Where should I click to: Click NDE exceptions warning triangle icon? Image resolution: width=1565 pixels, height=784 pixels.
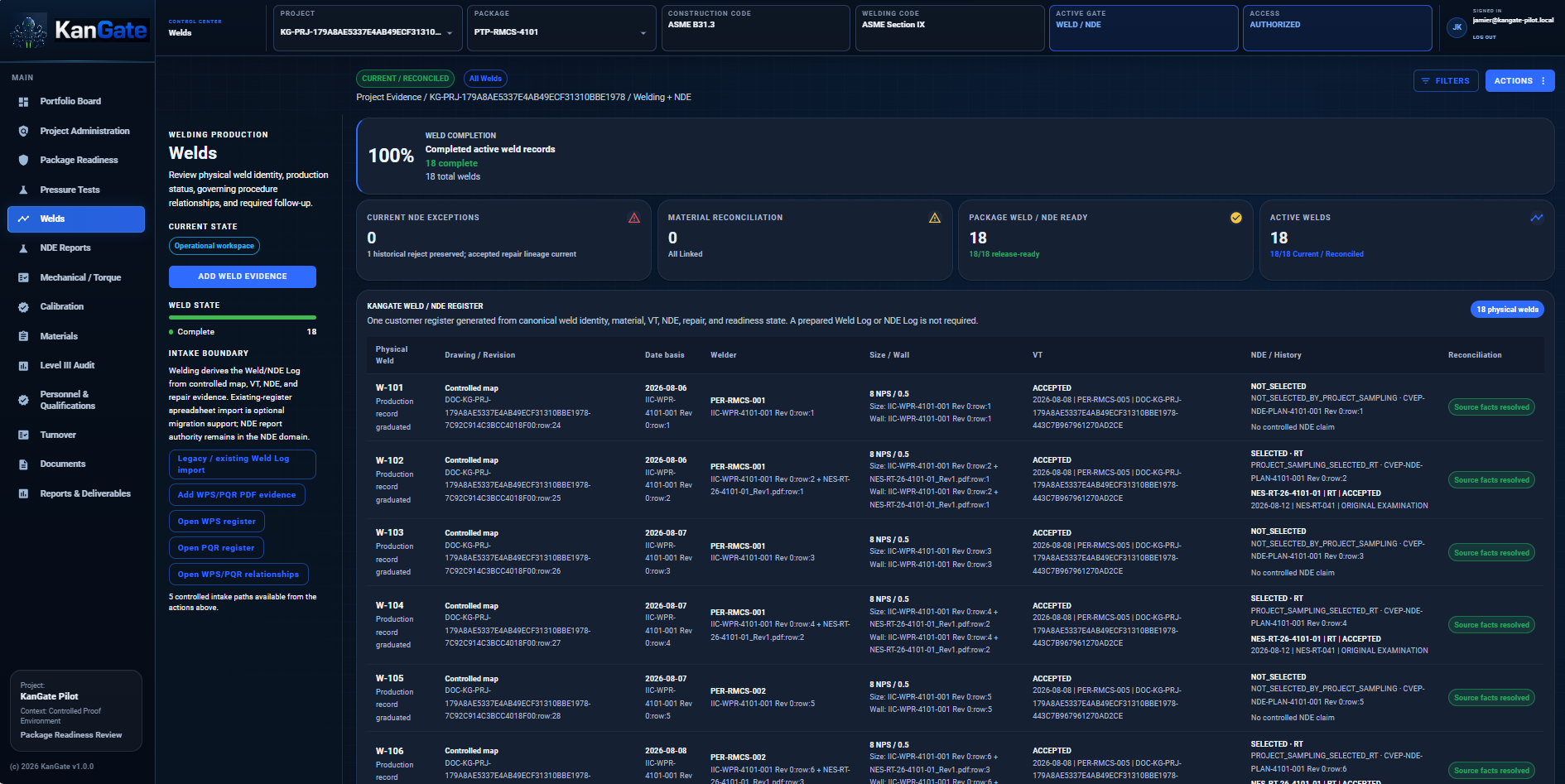tap(634, 218)
